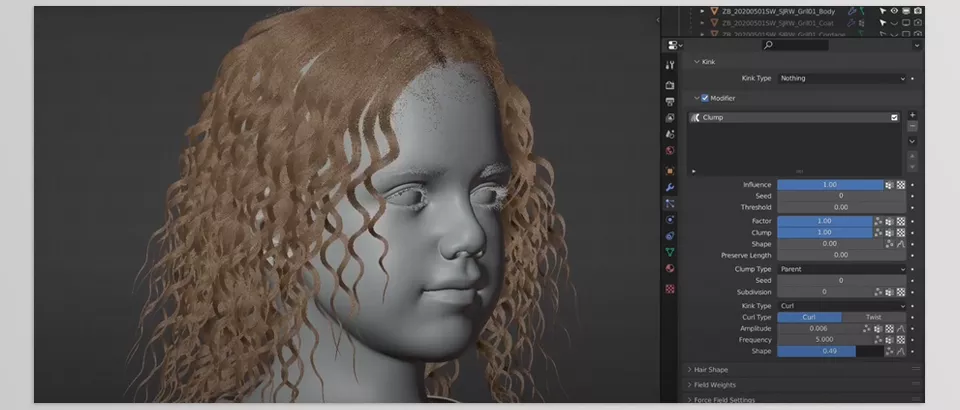Screen dimensions: 960x410
Task: Hide Grl01_Body with the eye icon
Action: point(894,11)
